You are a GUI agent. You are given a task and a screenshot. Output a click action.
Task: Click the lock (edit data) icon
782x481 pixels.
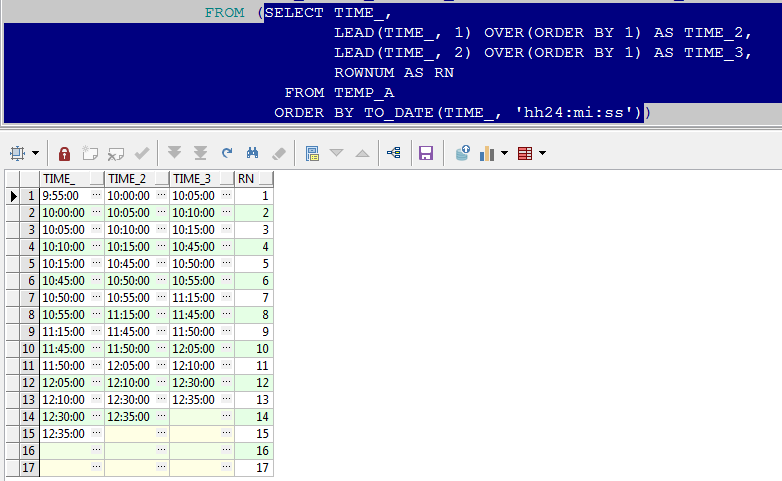tap(64, 154)
